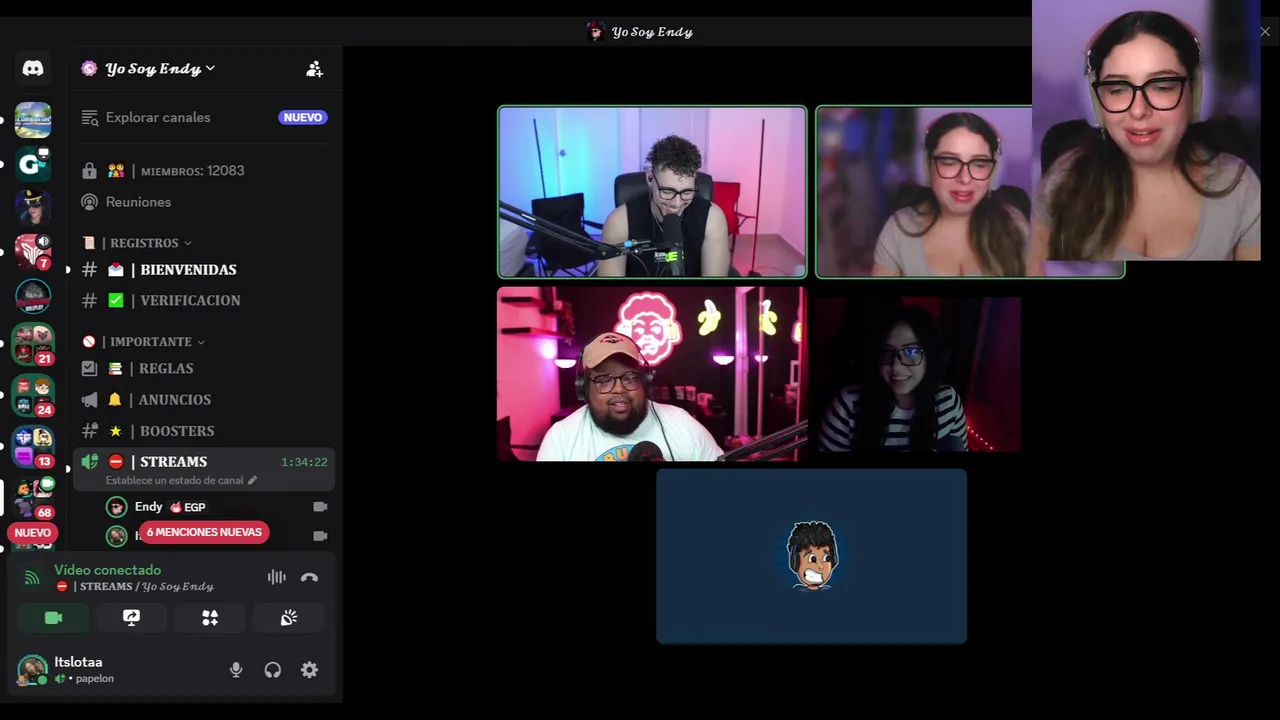This screenshot has height=720, width=1280.
Task: Click Vídeo conectado status text
Action: click(x=107, y=570)
